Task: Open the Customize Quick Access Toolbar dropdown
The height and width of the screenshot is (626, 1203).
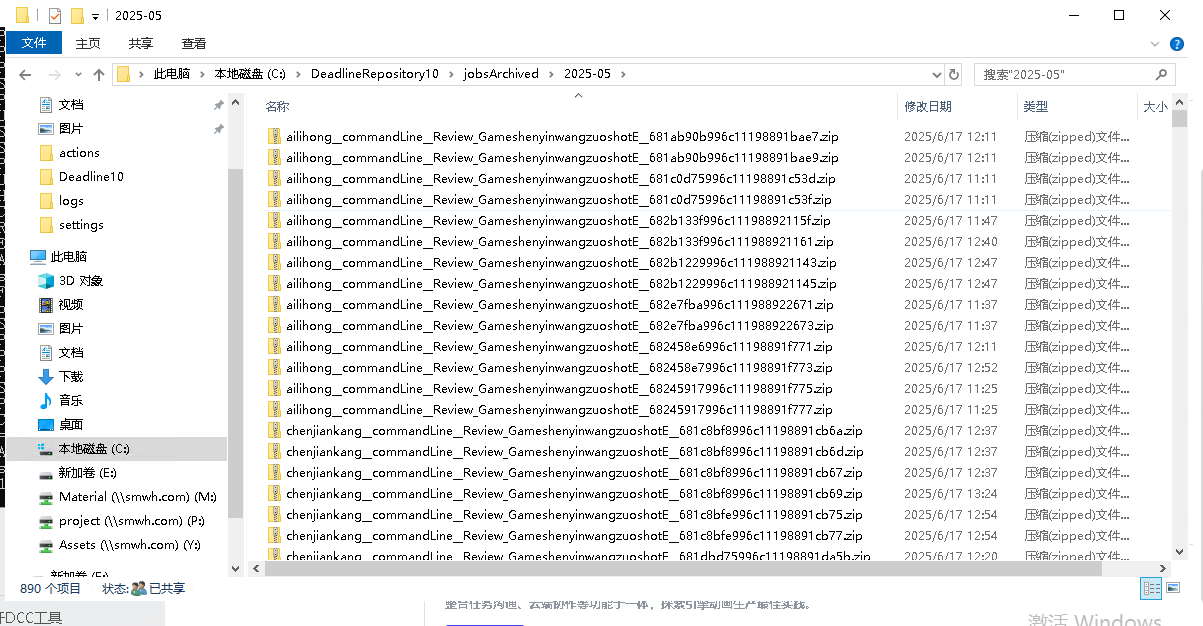Action: pos(95,16)
